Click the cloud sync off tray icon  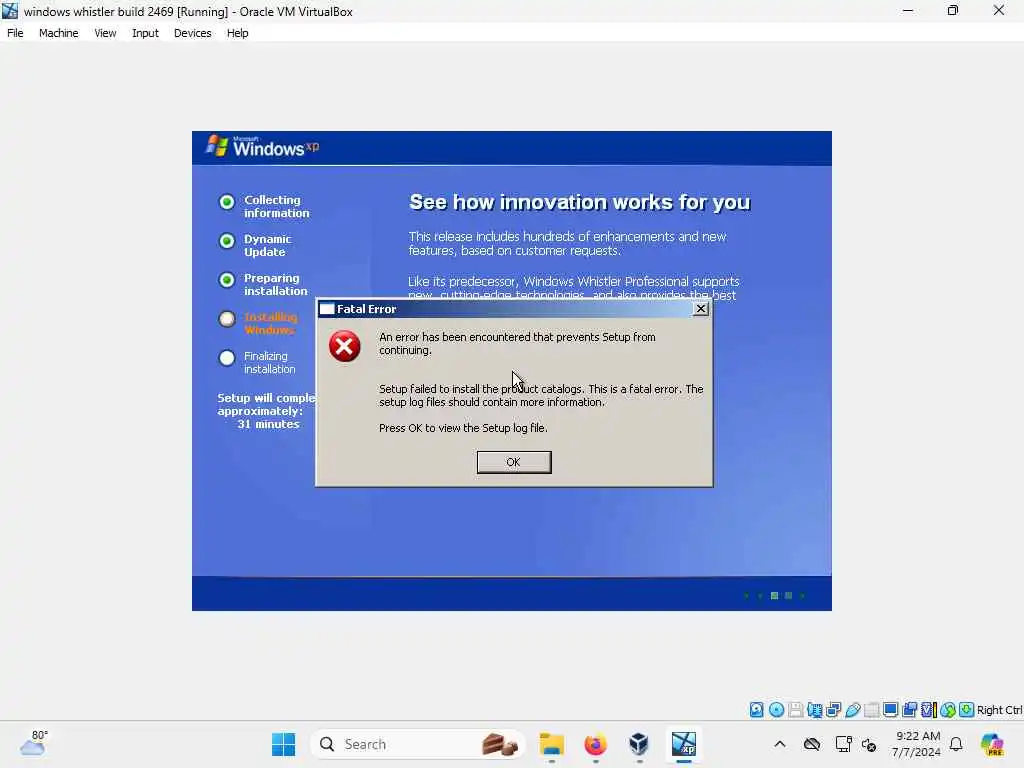pos(812,744)
